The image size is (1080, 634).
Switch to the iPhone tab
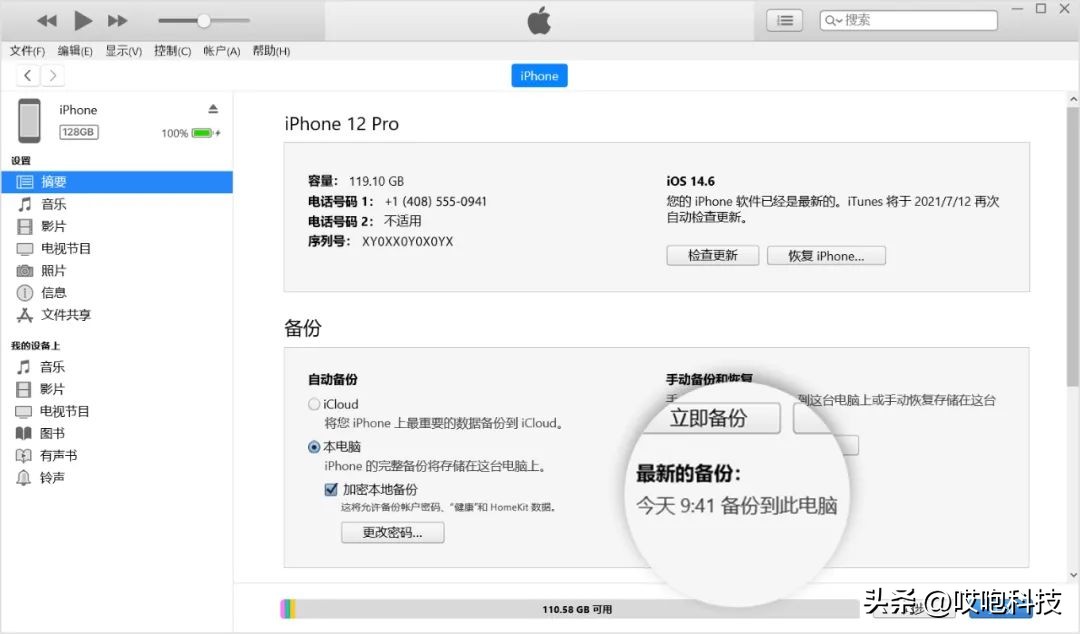pos(539,75)
